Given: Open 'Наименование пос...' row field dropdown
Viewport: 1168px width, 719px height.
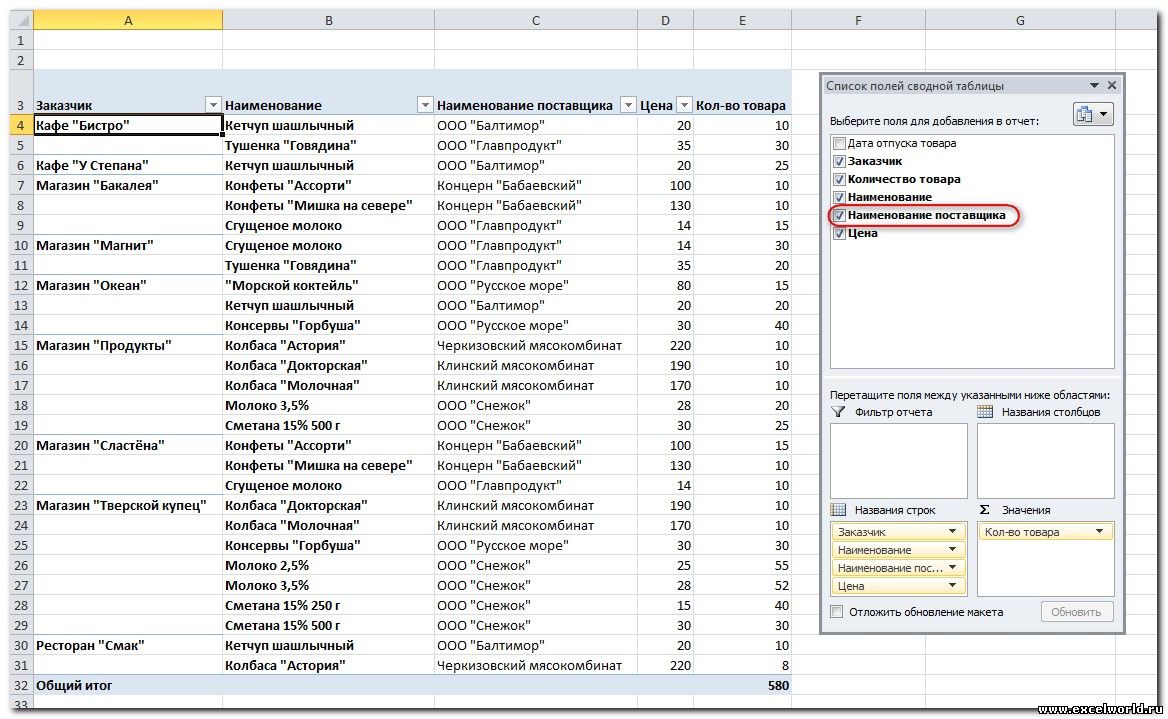Looking at the screenshot, I should [x=952, y=567].
